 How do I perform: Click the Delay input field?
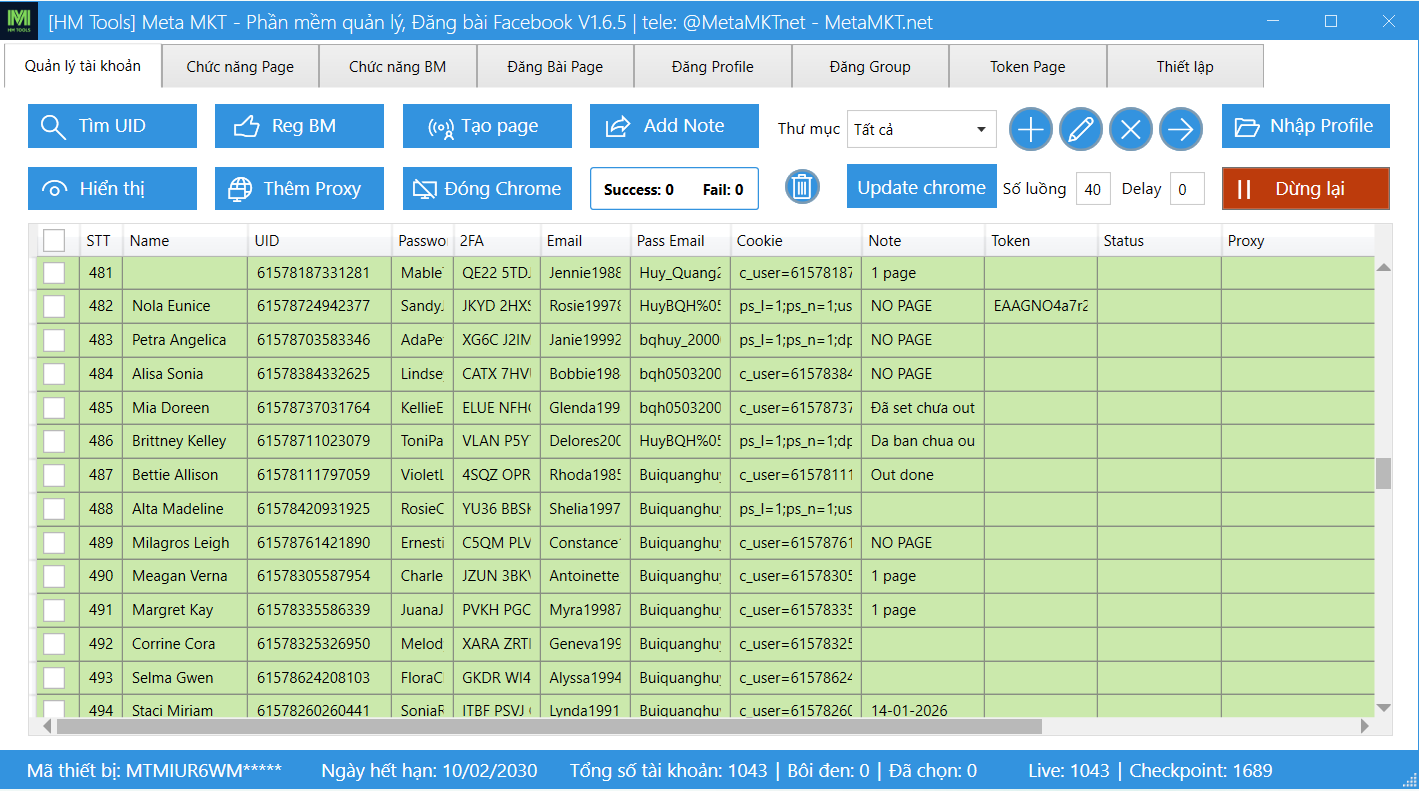pos(1187,189)
